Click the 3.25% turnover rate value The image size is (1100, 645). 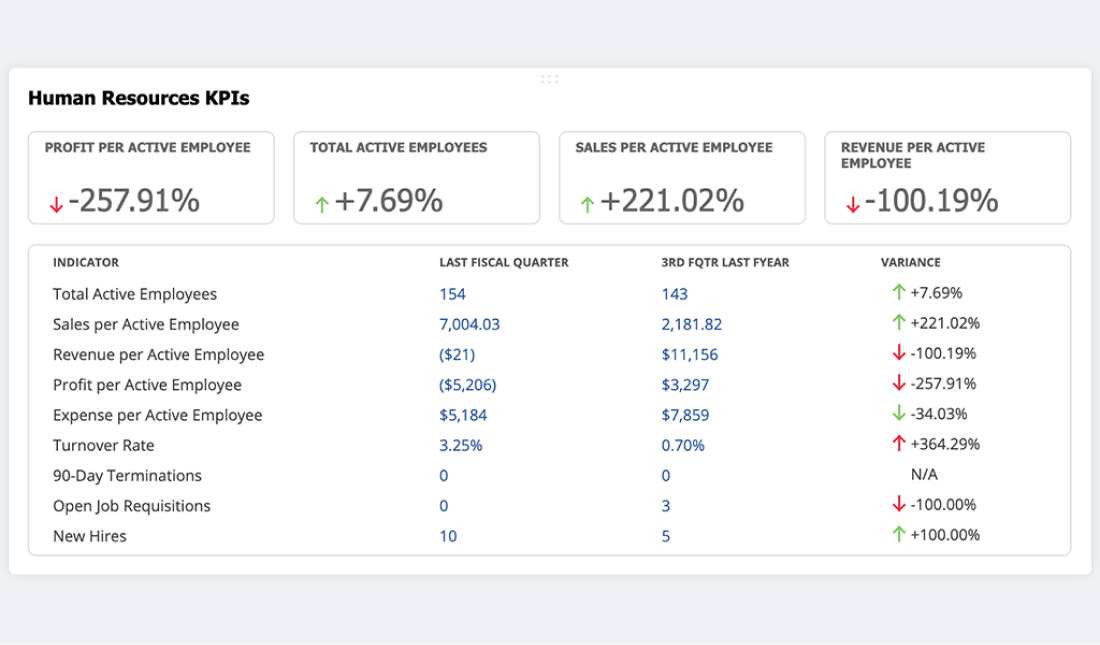pyautogui.click(x=460, y=445)
